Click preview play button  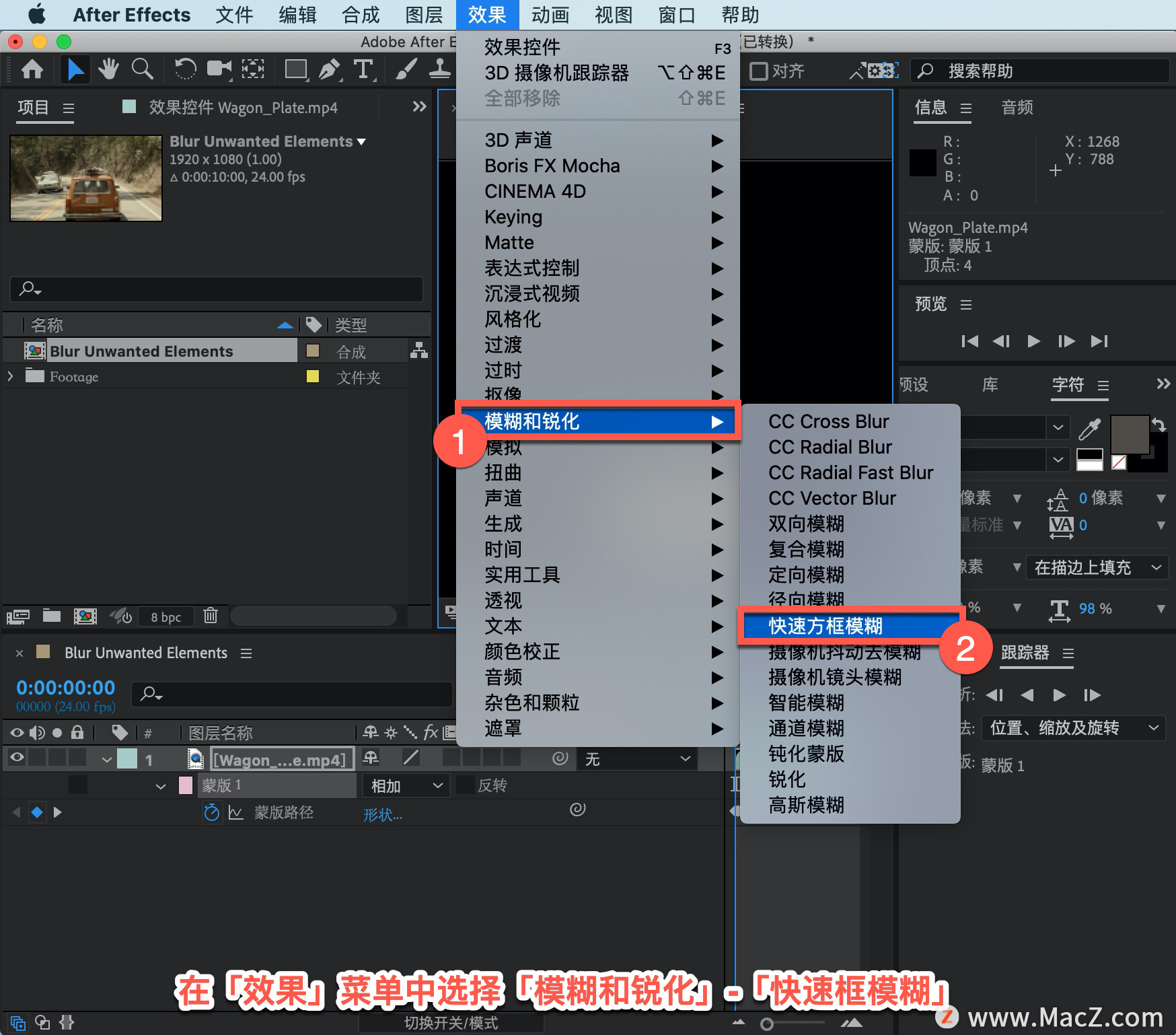(x=1034, y=341)
